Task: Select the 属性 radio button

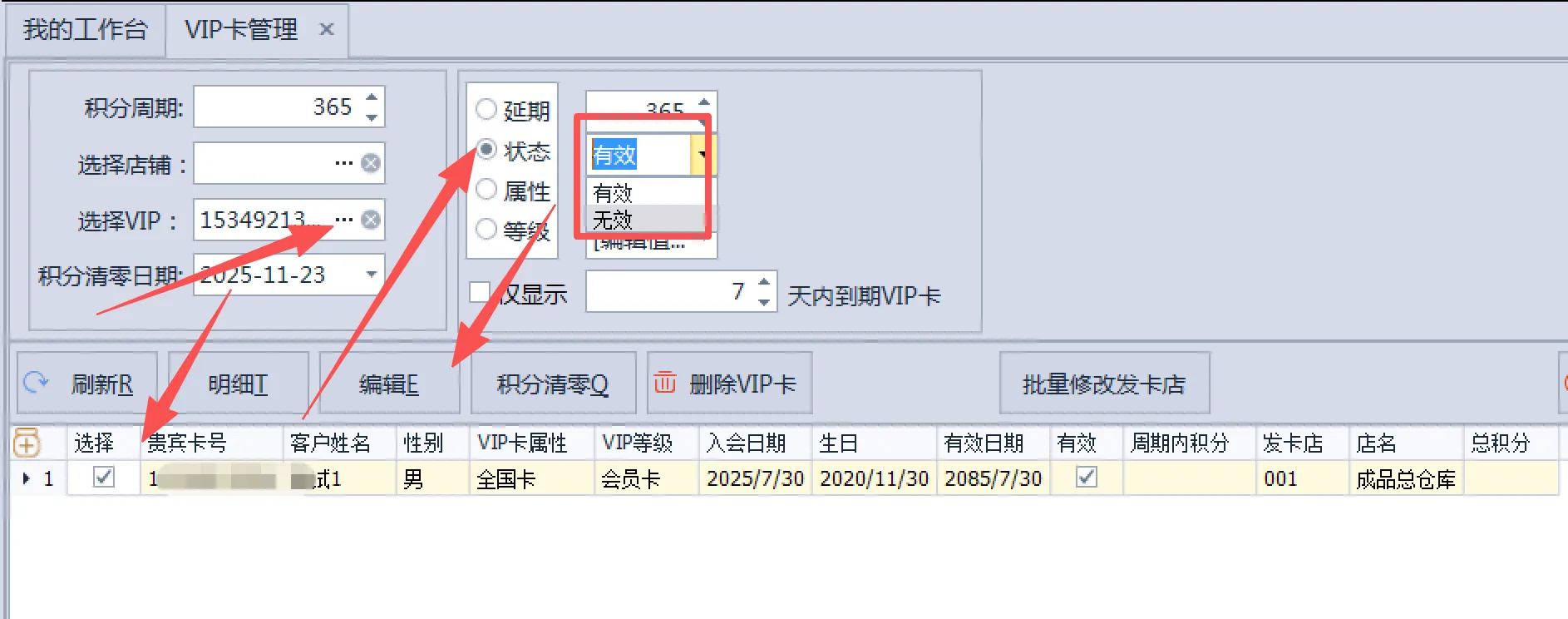Action: coord(486,190)
